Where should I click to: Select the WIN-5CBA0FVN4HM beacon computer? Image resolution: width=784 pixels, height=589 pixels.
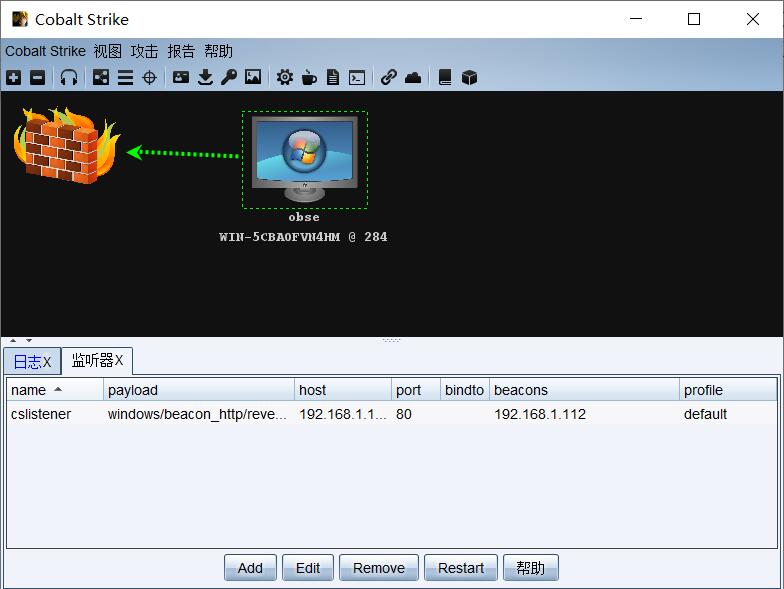coord(304,158)
